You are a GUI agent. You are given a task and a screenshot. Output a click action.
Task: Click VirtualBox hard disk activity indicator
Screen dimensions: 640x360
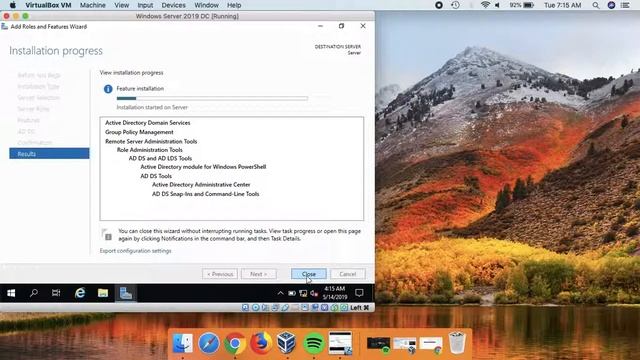[245, 307]
